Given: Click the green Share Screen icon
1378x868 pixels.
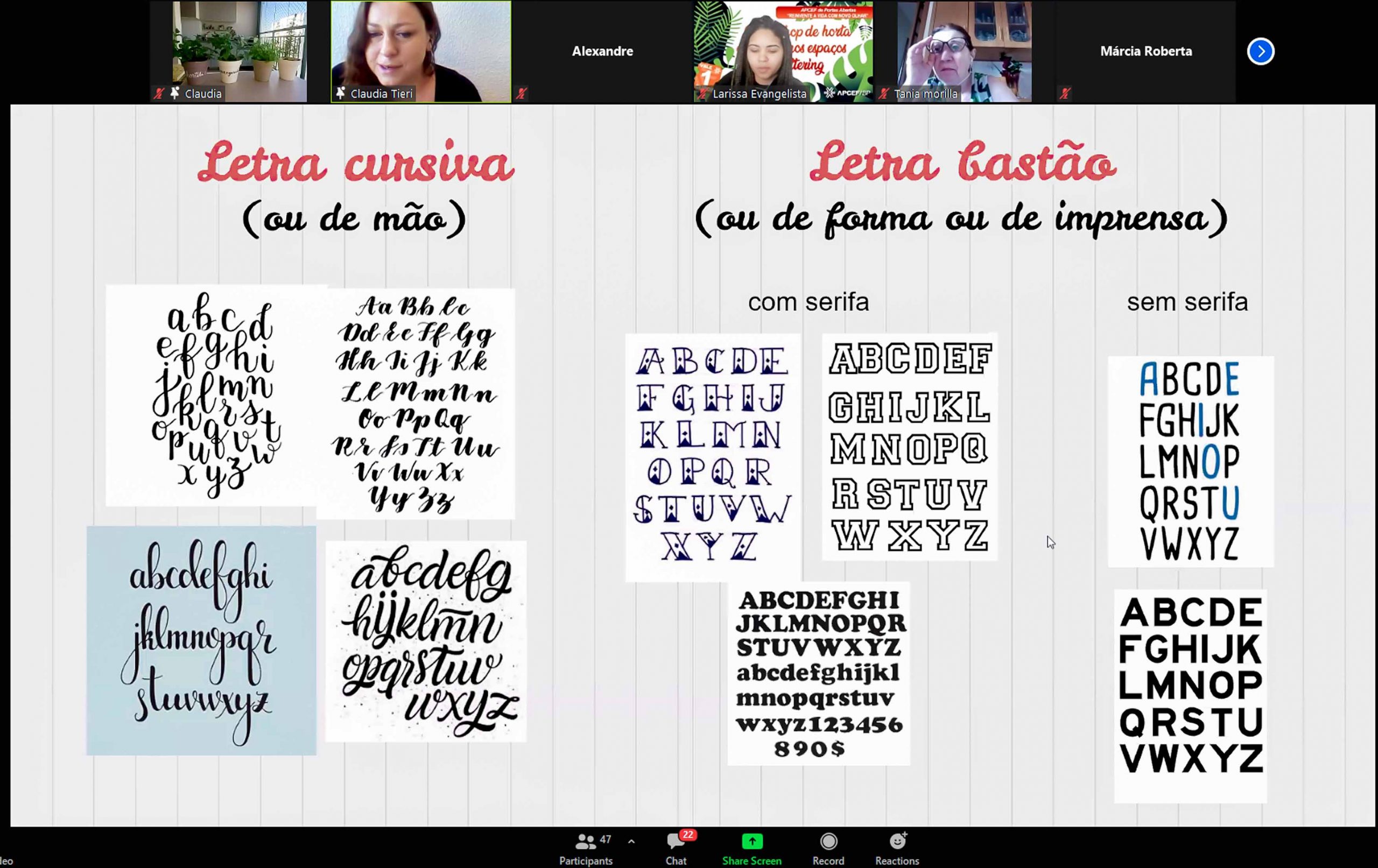Looking at the screenshot, I should (x=751, y=842).
